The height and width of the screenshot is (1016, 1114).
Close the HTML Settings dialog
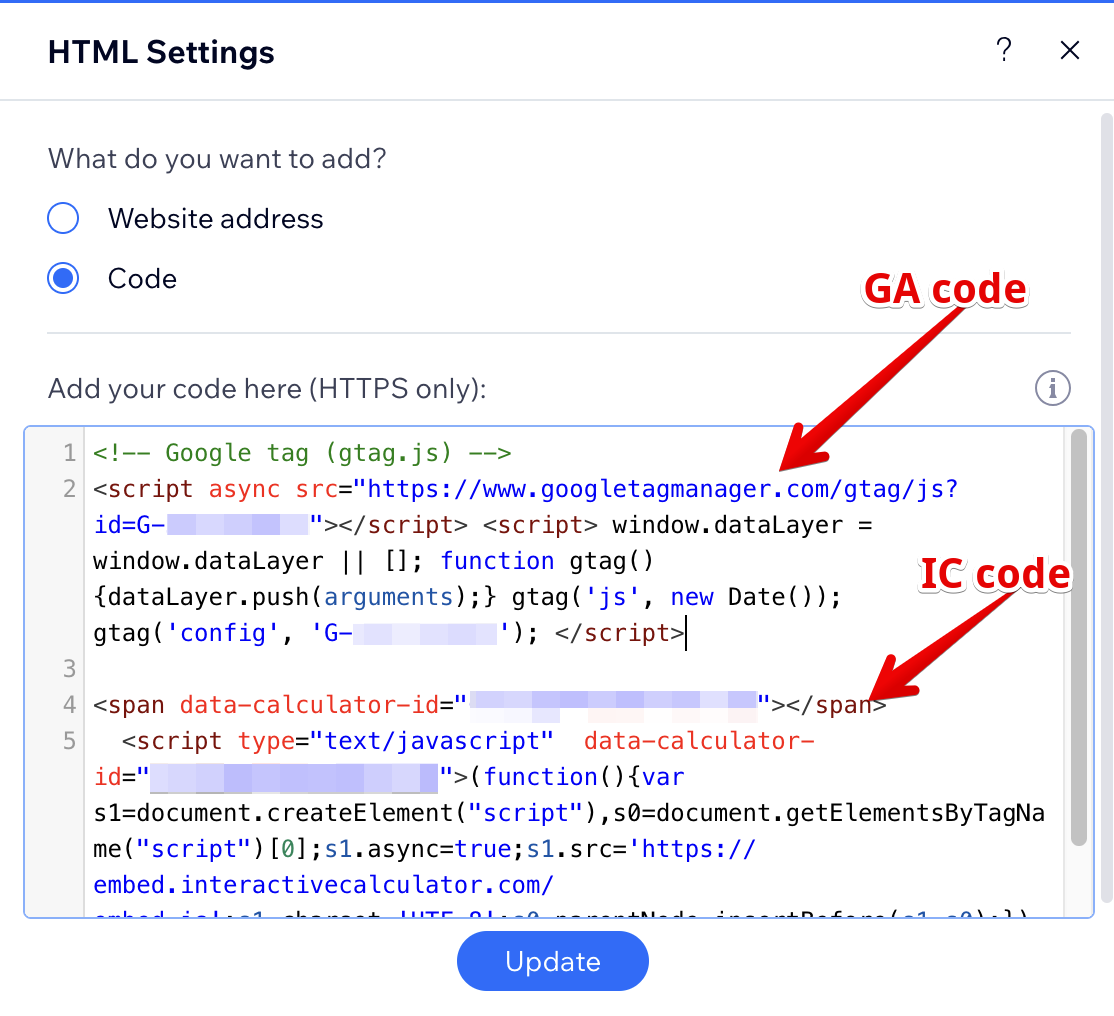pyautogui.click(x=1070, y=50)
